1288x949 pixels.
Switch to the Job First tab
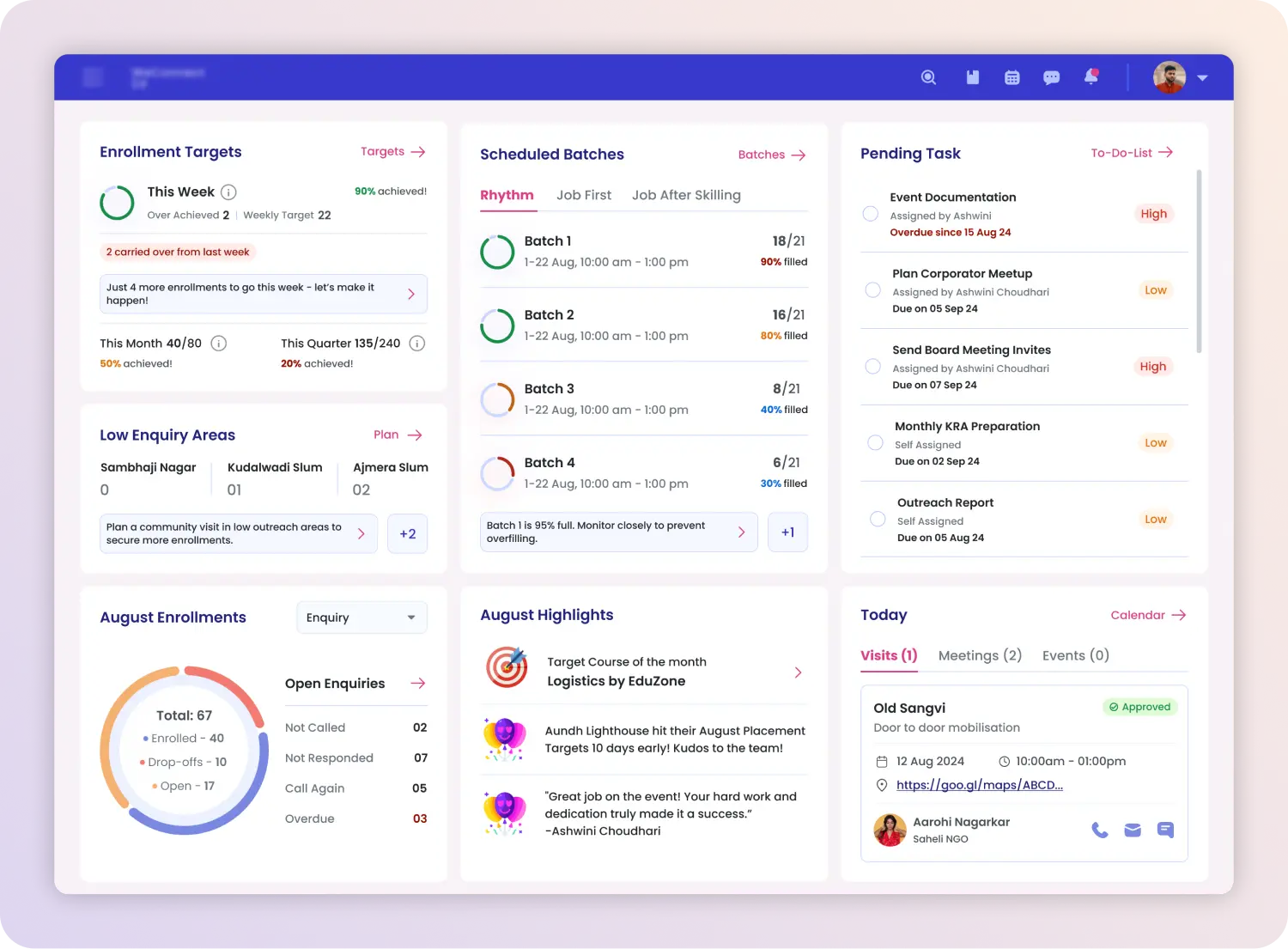[584, 195]
